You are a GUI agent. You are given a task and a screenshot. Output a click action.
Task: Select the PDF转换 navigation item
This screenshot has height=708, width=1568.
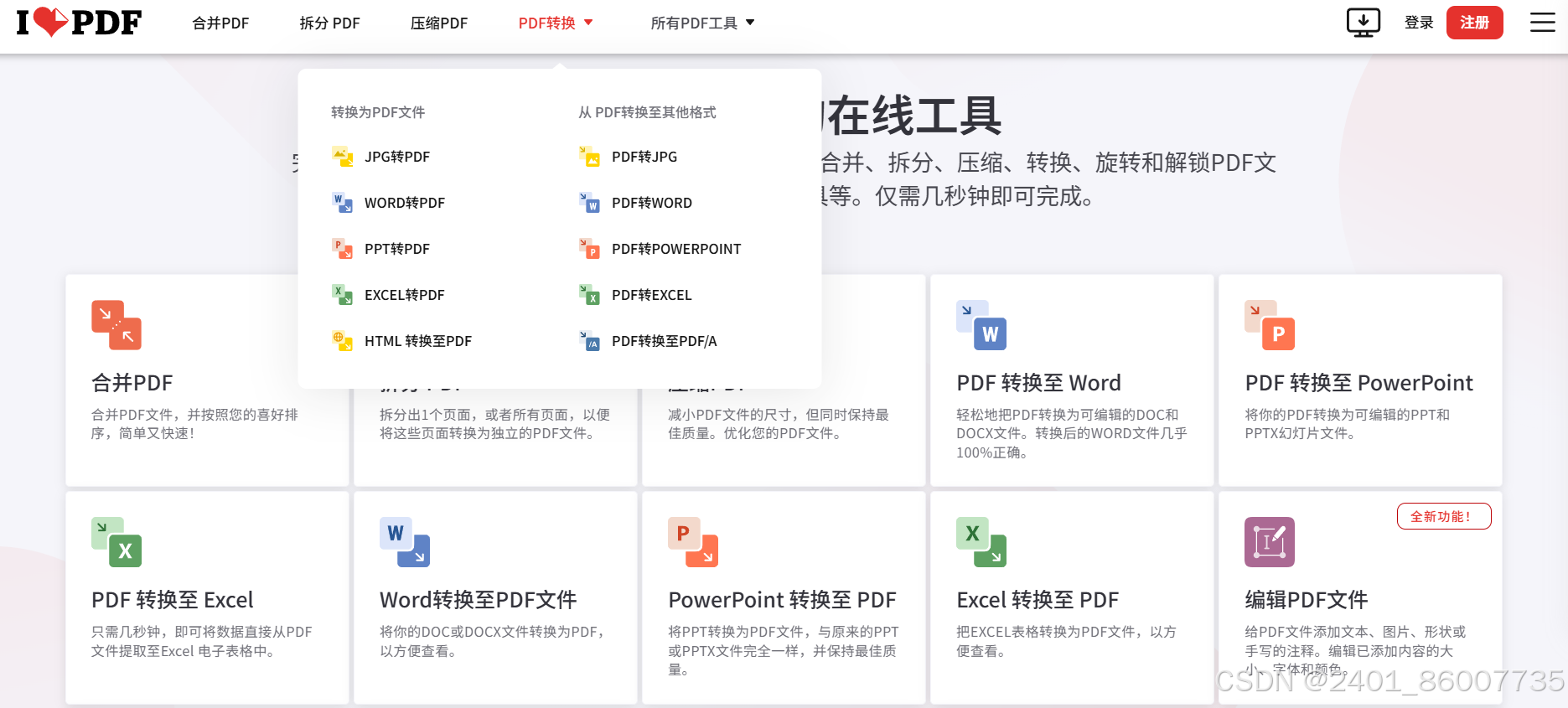546,23
